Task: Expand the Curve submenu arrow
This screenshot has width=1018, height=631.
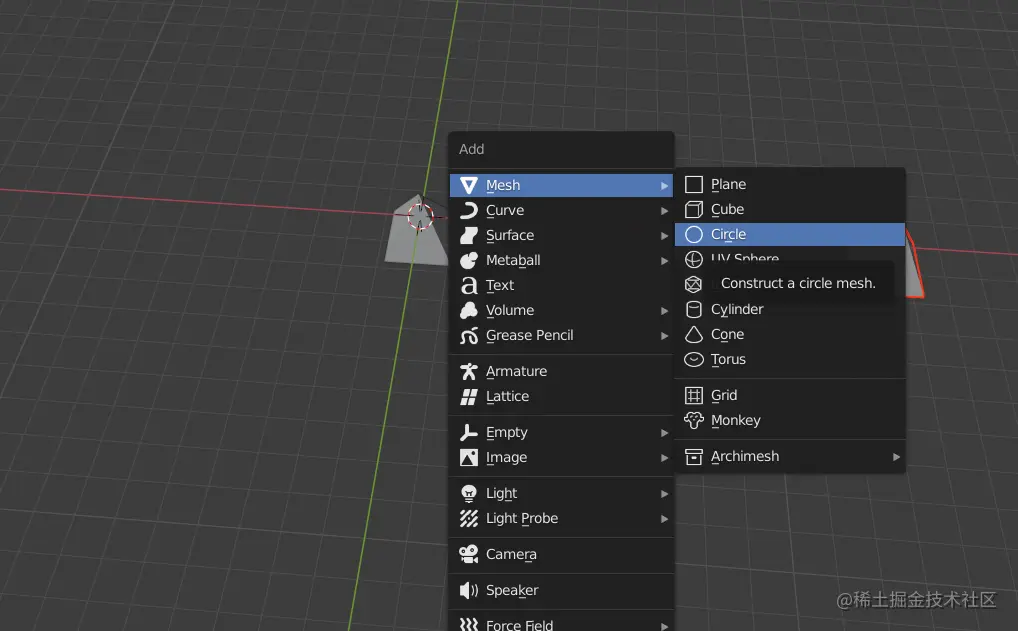Action: coord(664,211)
